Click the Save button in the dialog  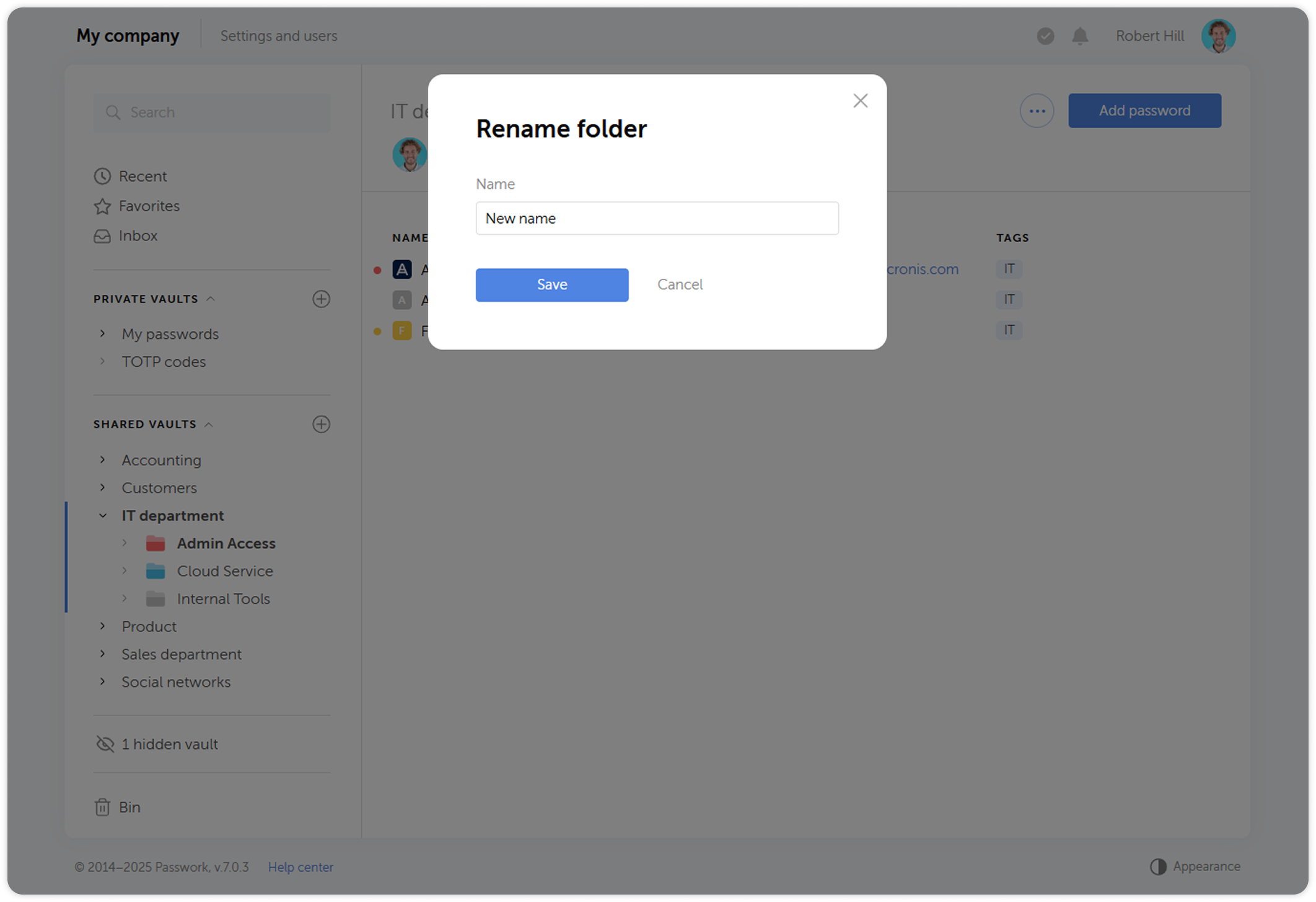pos(551,284)
